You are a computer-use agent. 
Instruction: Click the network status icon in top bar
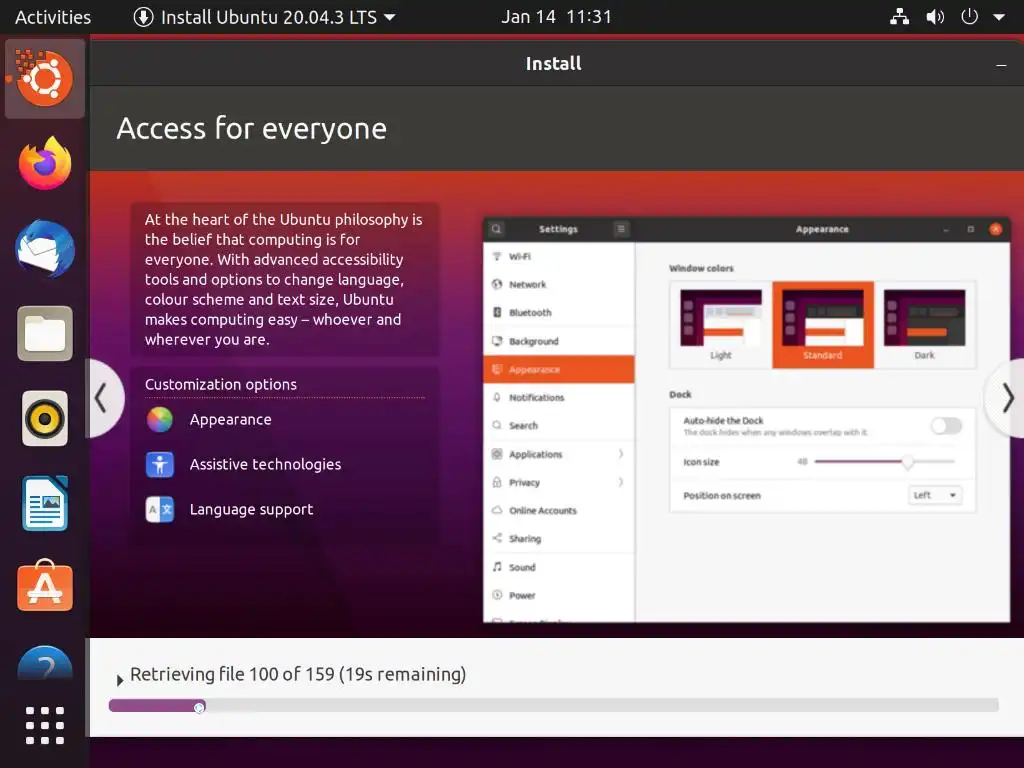click(899, 17)
